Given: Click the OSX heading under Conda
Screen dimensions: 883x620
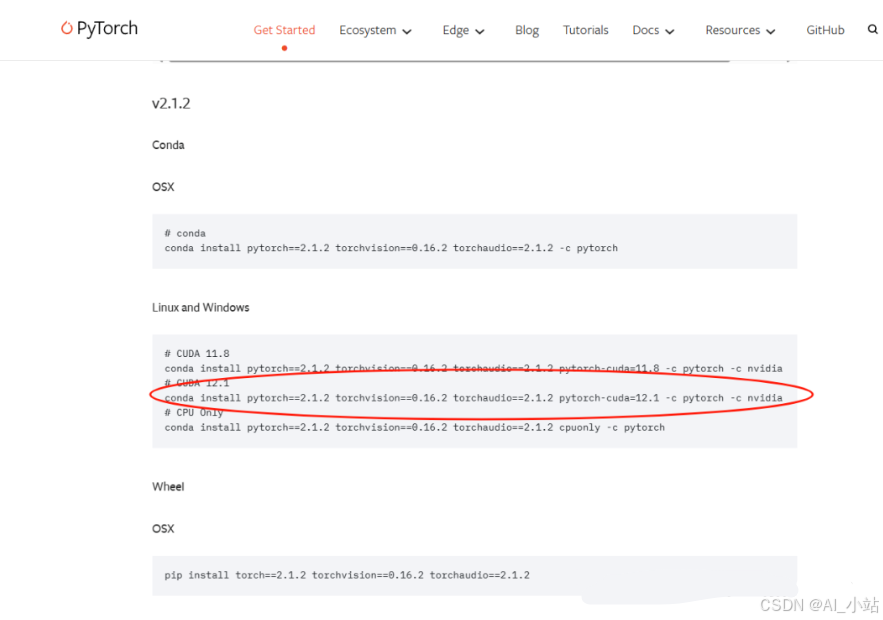Looking at the screenshot, I should point(163,187).
